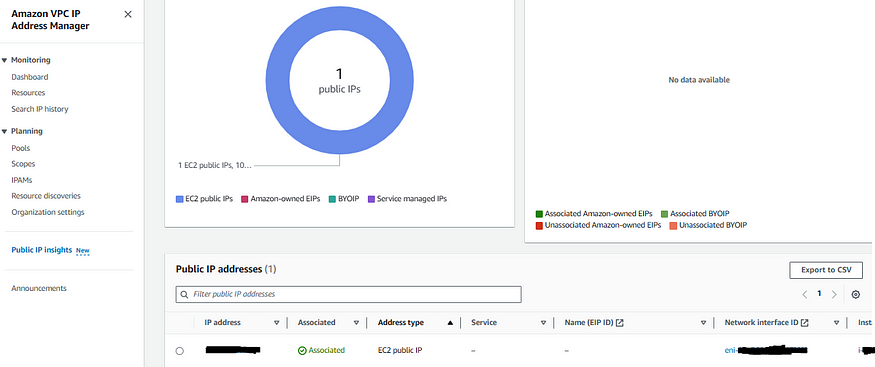The height and width of the screenshot is (367, 875).
Task: Open Network interface ID sort arrow
Action: (836, 323)
